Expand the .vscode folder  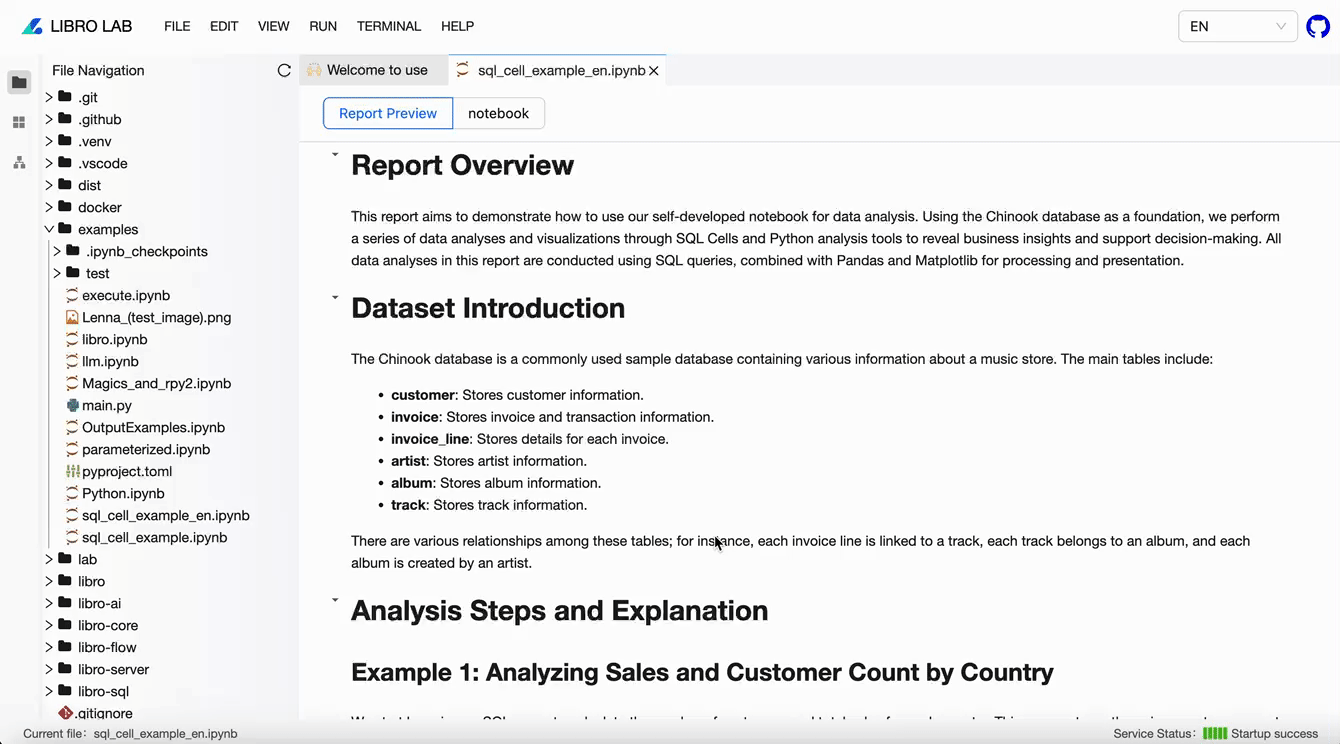pos(49,163)
